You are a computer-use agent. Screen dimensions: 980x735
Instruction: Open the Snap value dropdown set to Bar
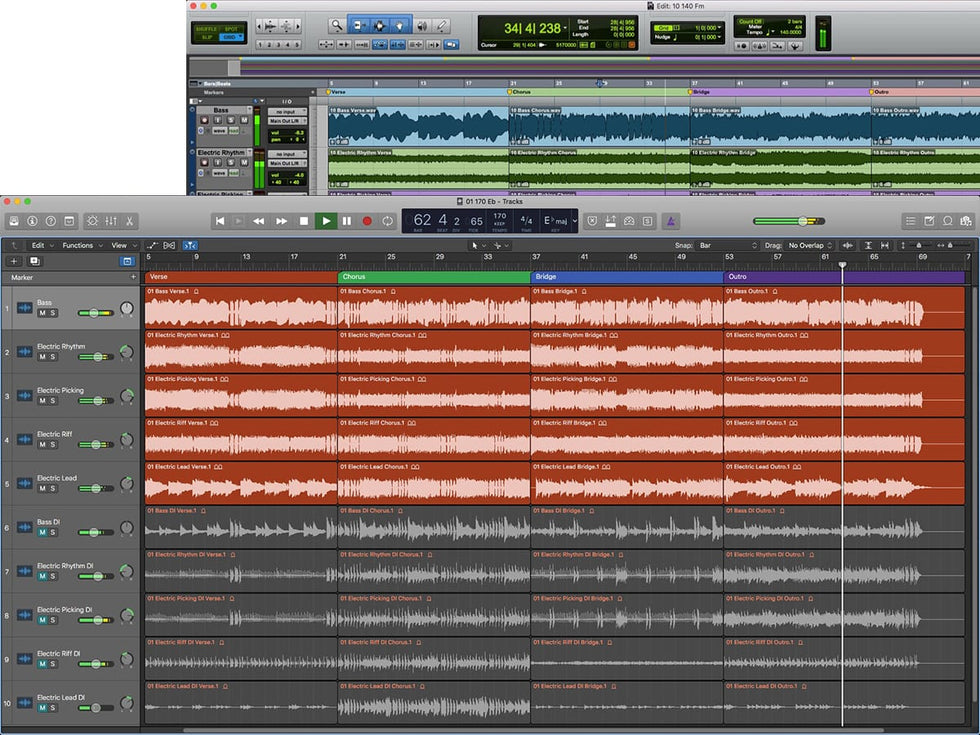click(729, 245)
